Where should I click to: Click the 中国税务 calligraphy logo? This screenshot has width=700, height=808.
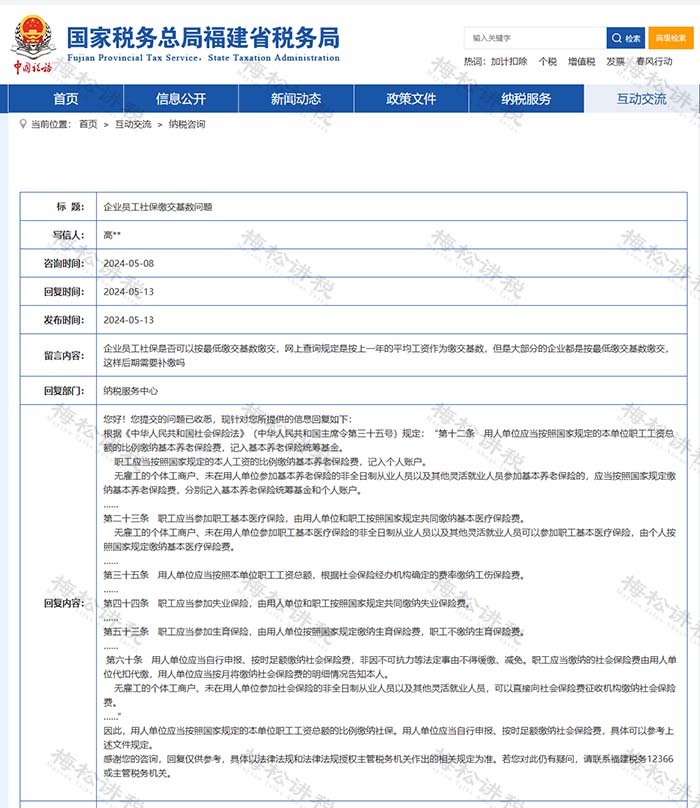pos(32,68)
